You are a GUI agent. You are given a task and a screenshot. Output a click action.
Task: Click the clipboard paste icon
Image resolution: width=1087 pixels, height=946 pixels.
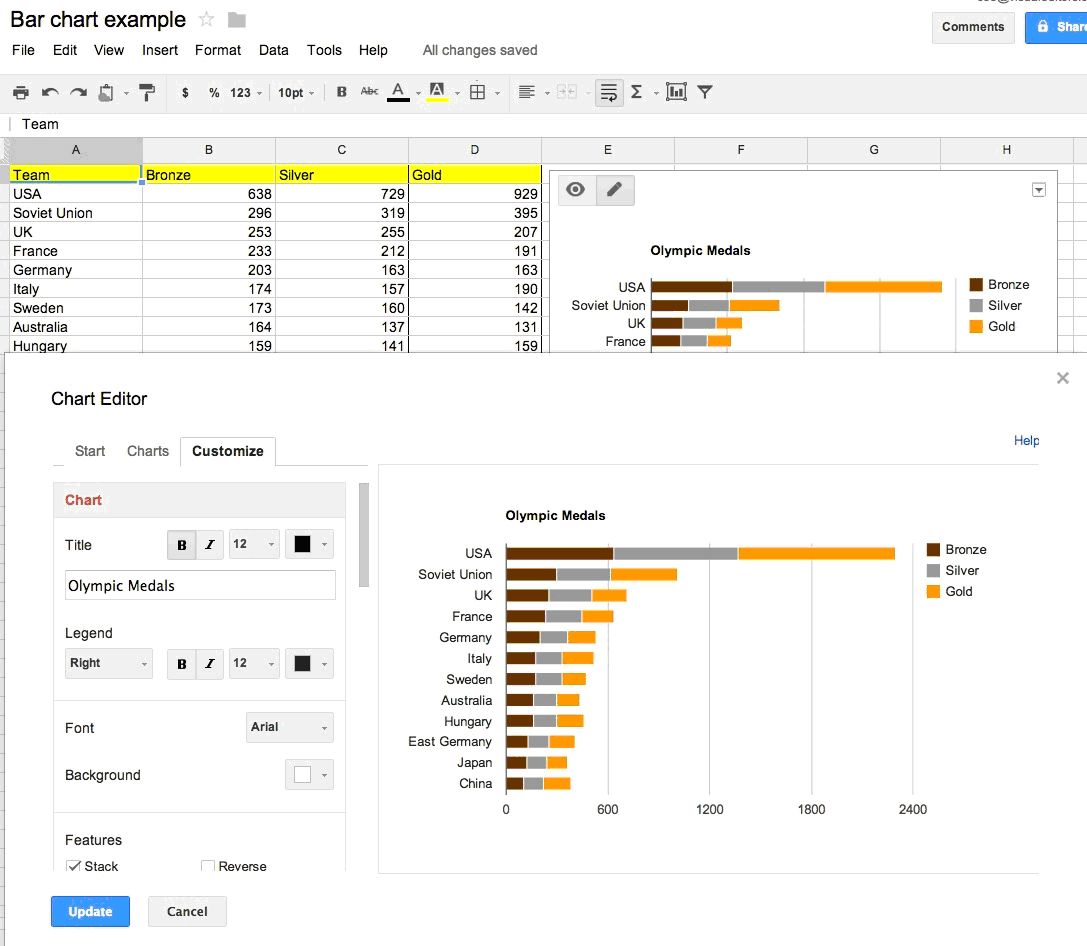click(106, 92)
